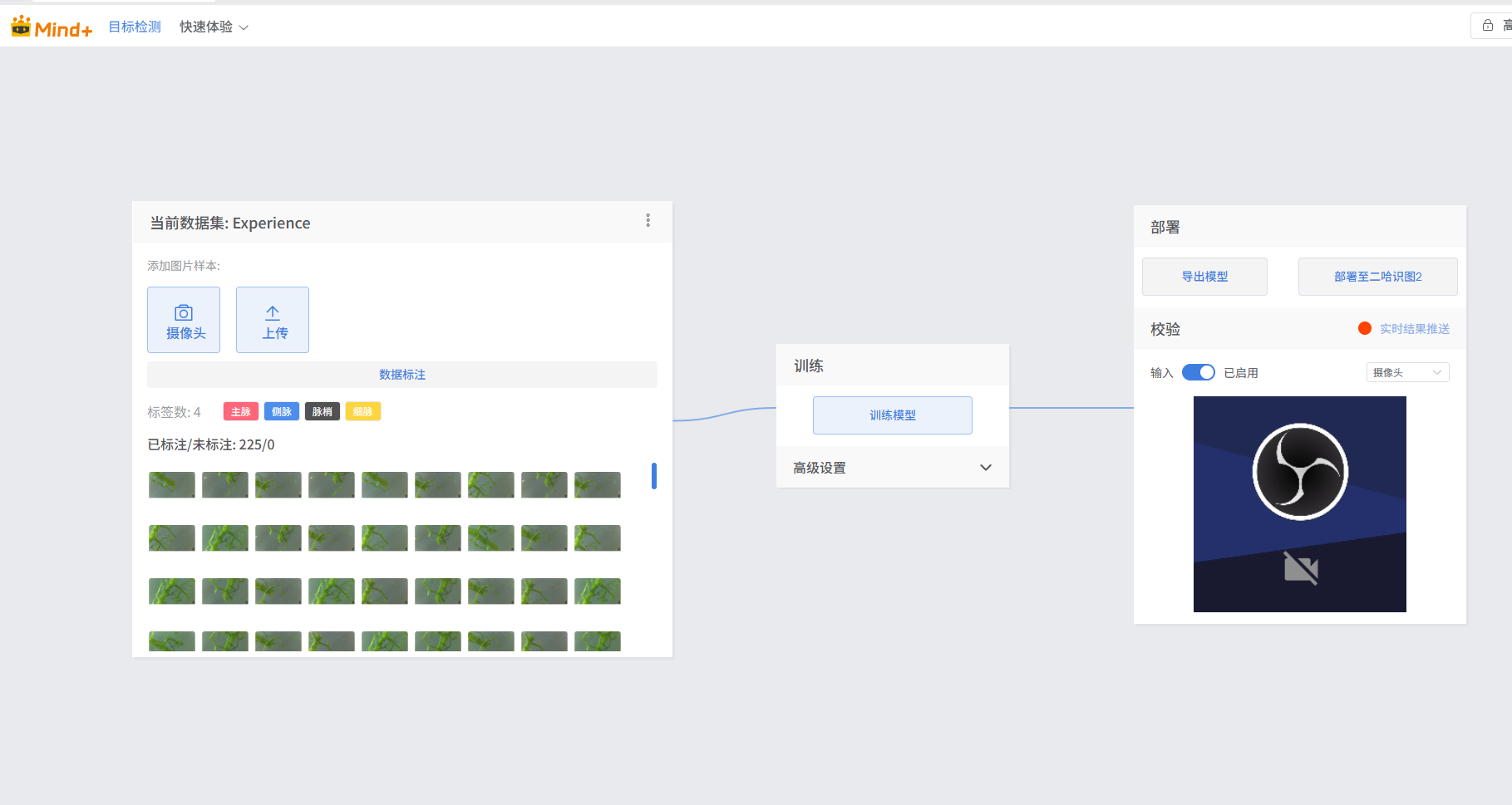Select the 目标检测 menu item
The height and width of the screenshot is (805, 1512).
(x=135, y=27)
